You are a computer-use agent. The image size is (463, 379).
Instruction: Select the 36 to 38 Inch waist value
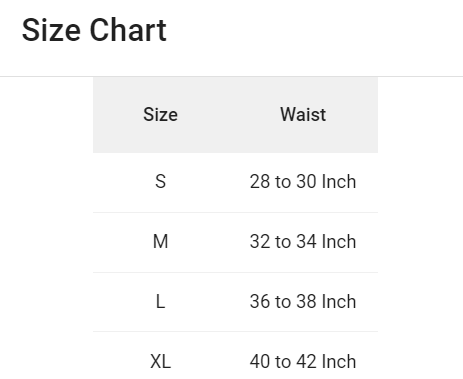pos(303,301)
